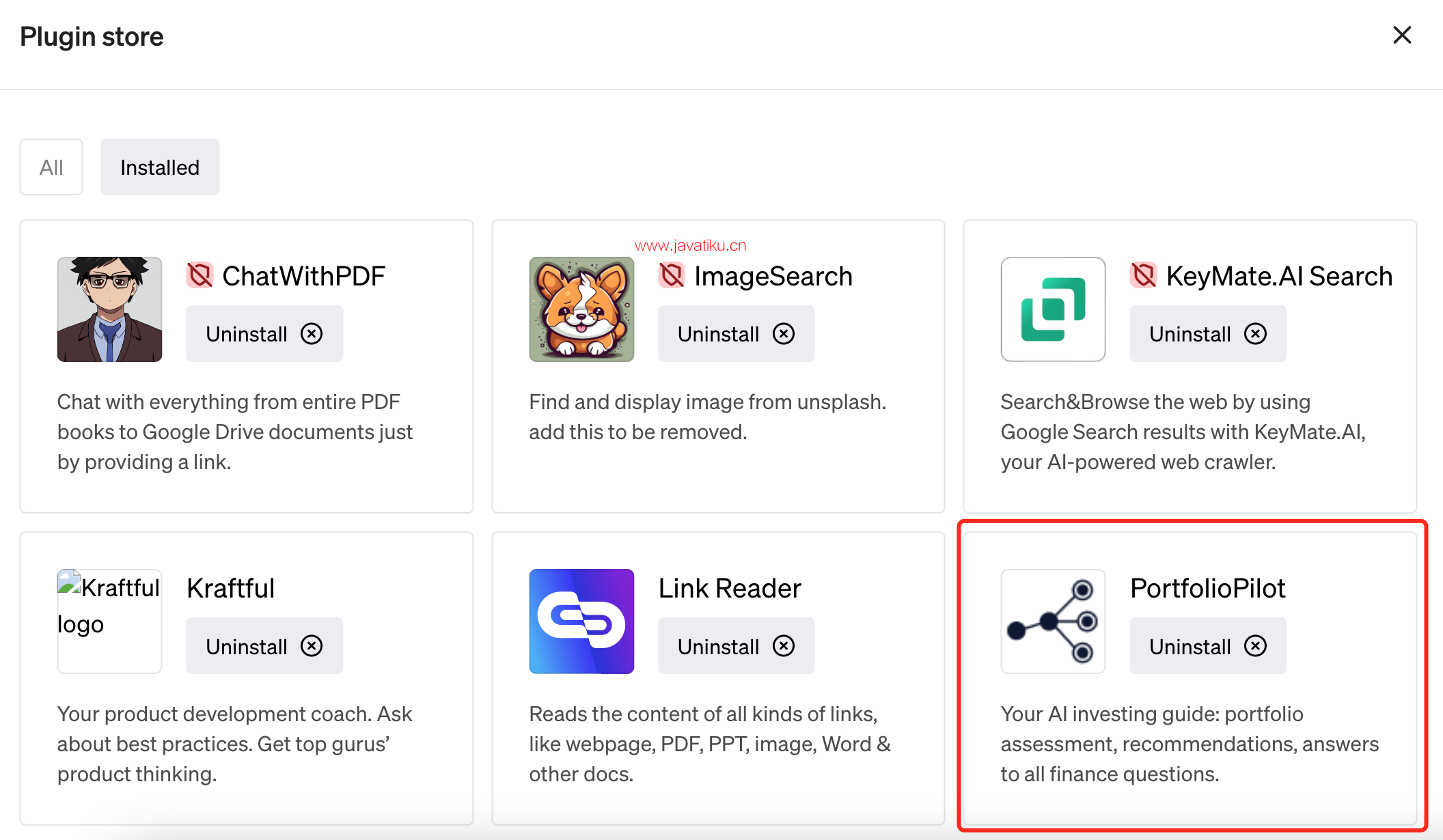Viewport: 1443px width, 840px height.
Task: Close the Plugin store dialog
Action: (x=1402, y=36)
